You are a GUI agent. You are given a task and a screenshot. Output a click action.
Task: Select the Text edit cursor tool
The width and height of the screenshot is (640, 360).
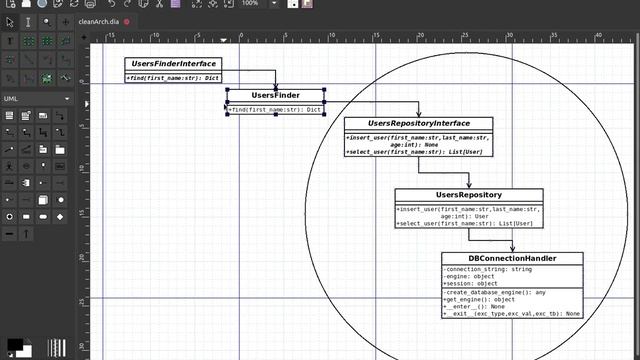coord(28,22)
